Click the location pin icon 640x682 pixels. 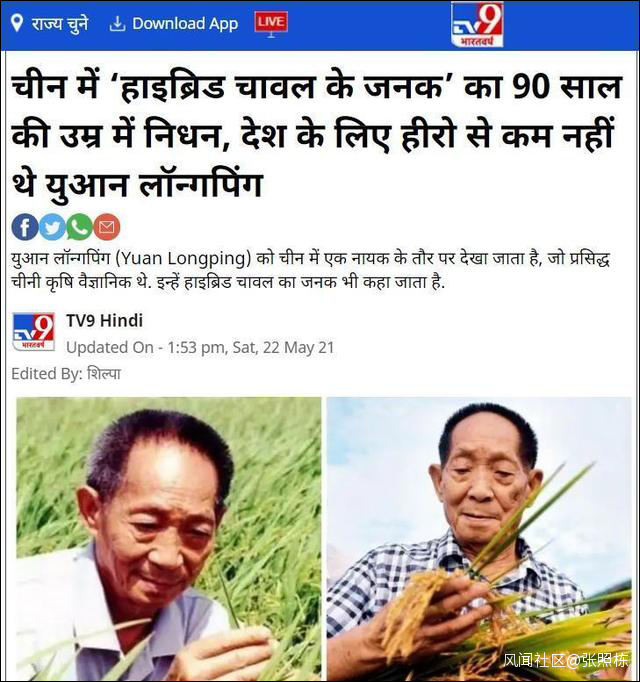click(x=17, y=23)
